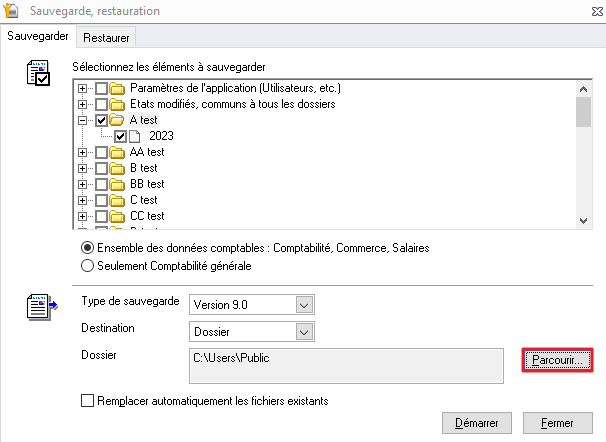Viewport: 606px width, 442px height.
Task: Click the BB test folder icon
Action: pyautogui.click(x=118, y=184)
